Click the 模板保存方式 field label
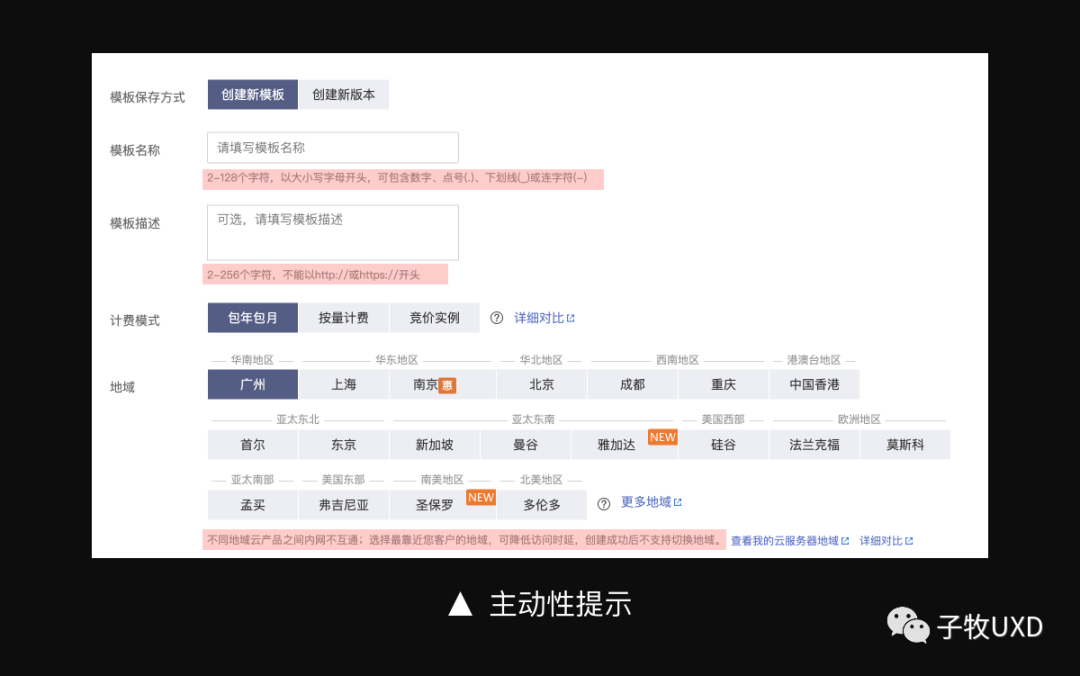 click(147, 97)
